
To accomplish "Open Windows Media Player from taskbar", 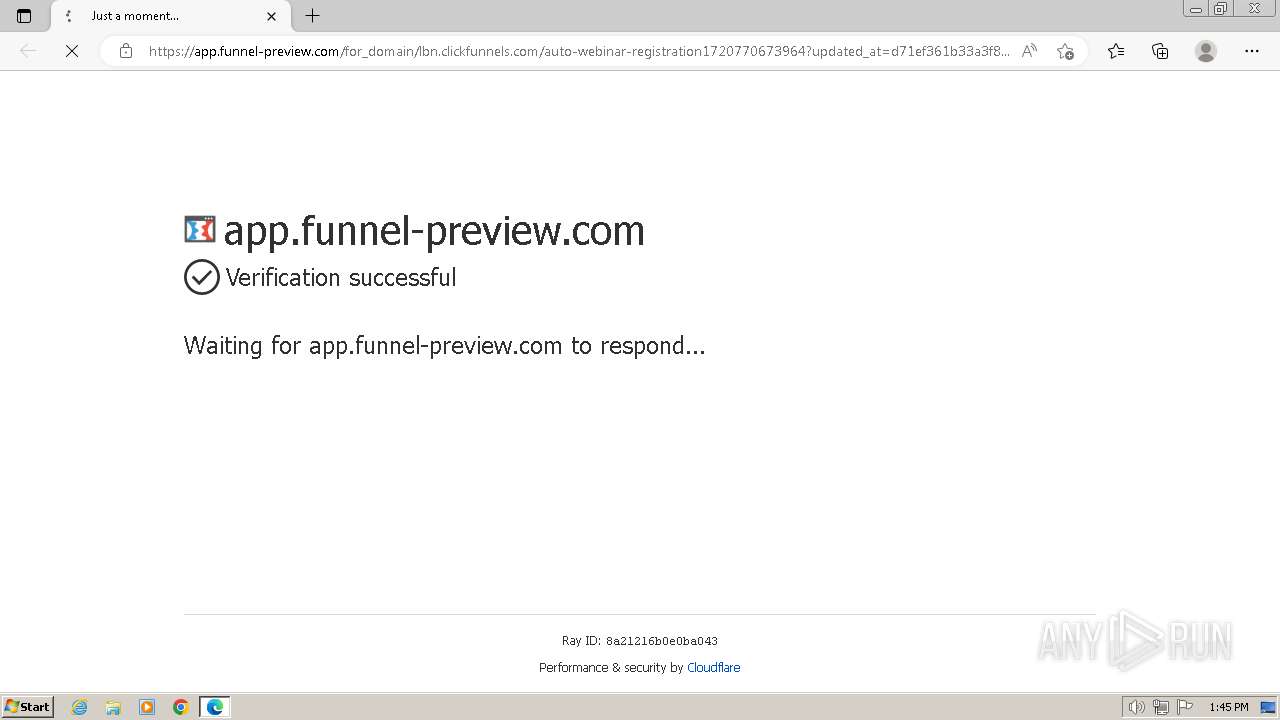I will (x=147, y=707).
